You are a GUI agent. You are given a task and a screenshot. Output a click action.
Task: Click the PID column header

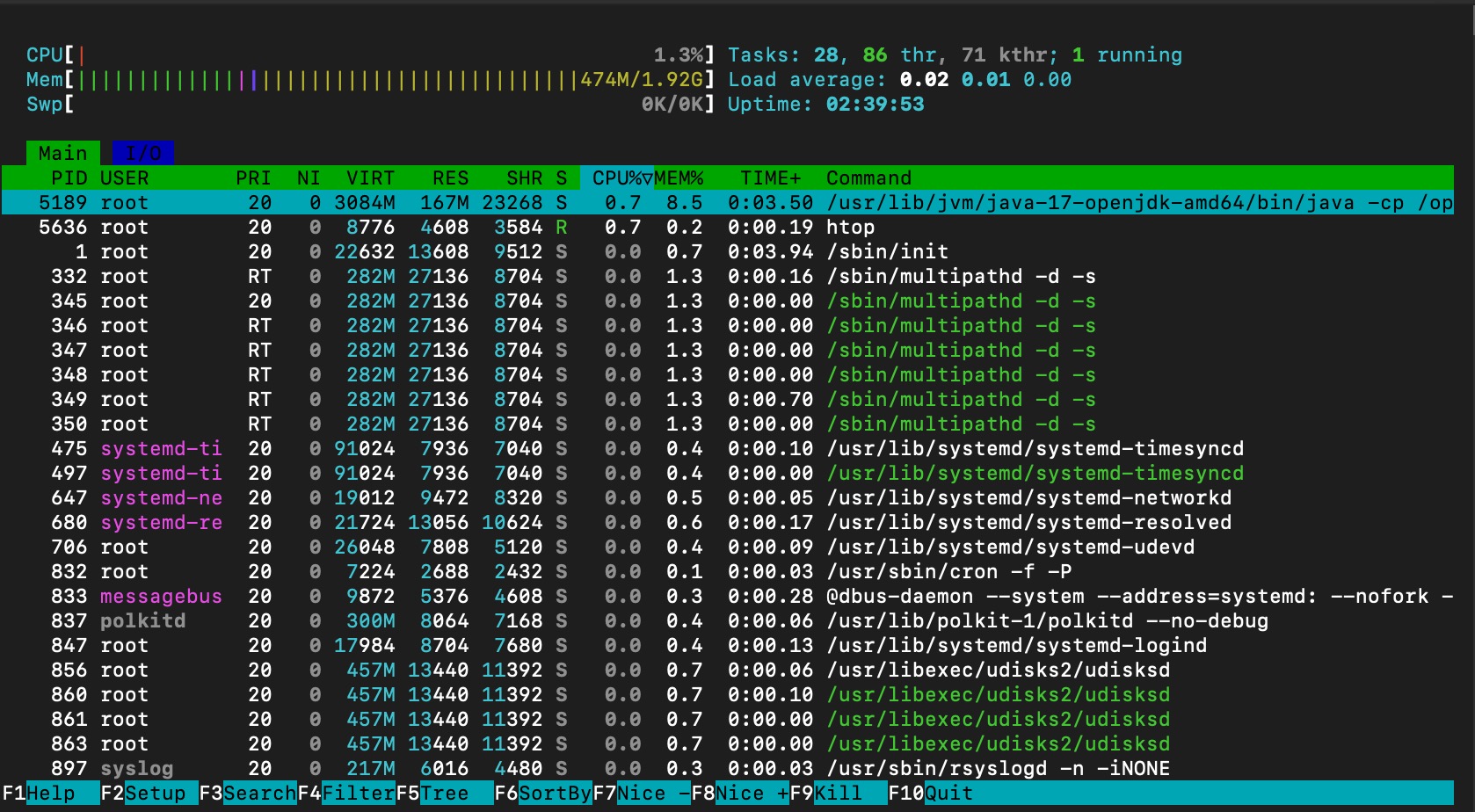(69, 178)
